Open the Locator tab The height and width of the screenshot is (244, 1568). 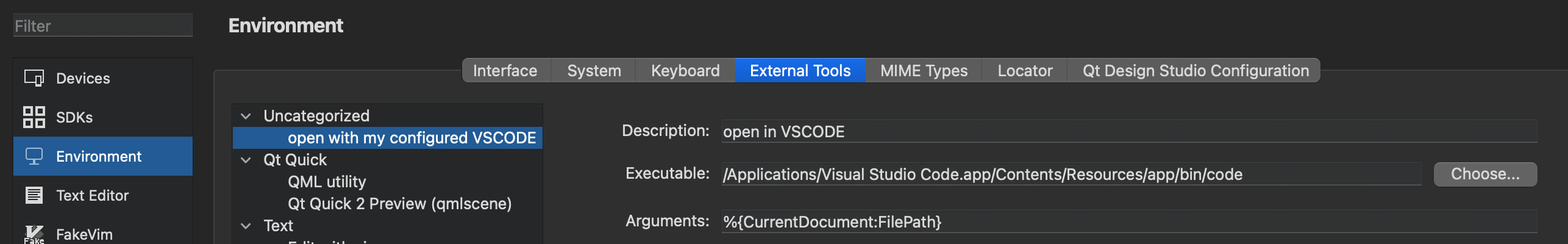[x=1025, y=71]
